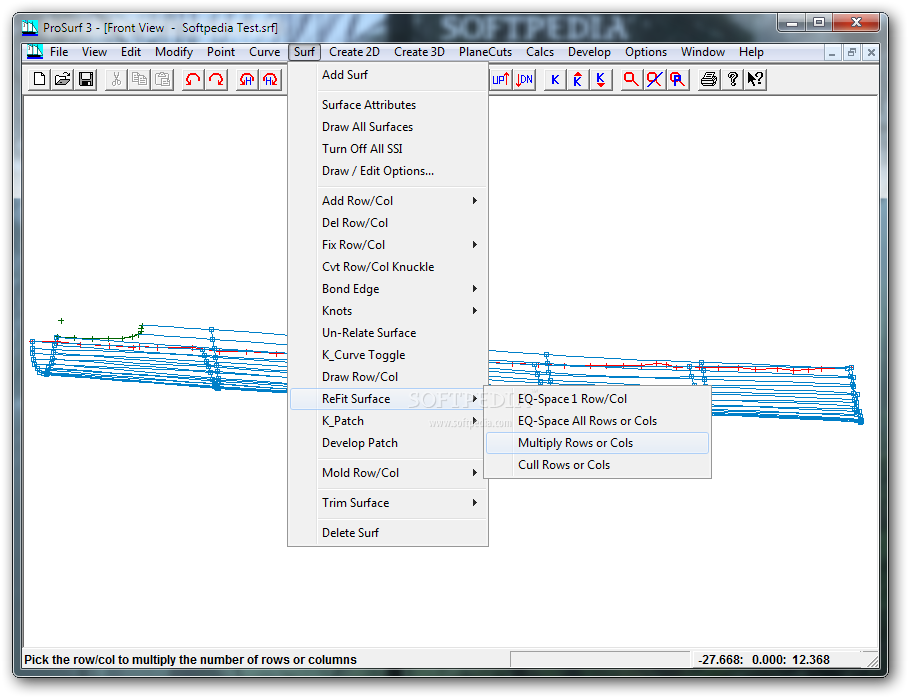Viewport: 909px width, 698px height.
Task: Open the Point menu
Action: click(221, 52)
